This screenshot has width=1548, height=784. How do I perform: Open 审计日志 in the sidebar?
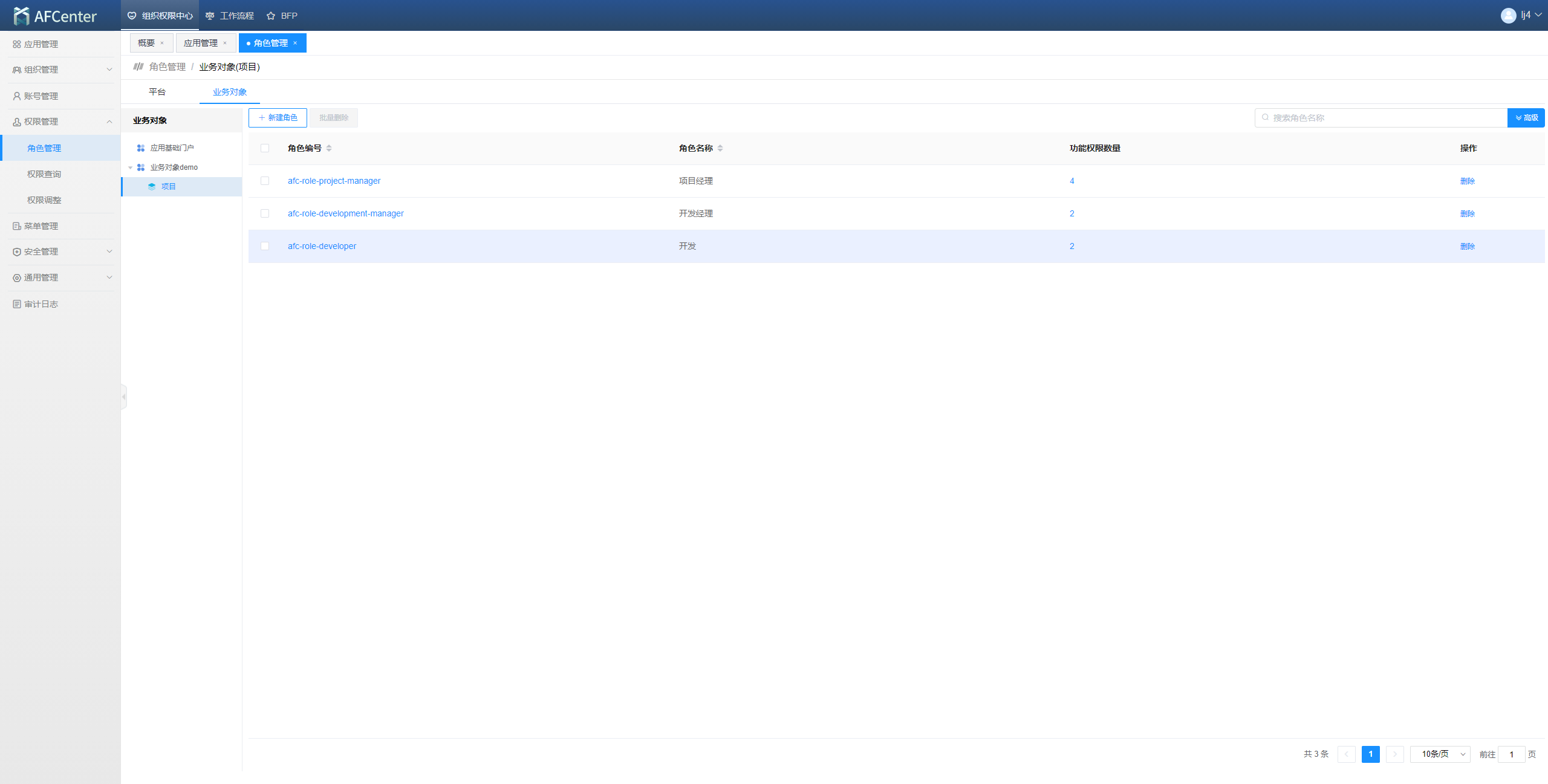41,304
